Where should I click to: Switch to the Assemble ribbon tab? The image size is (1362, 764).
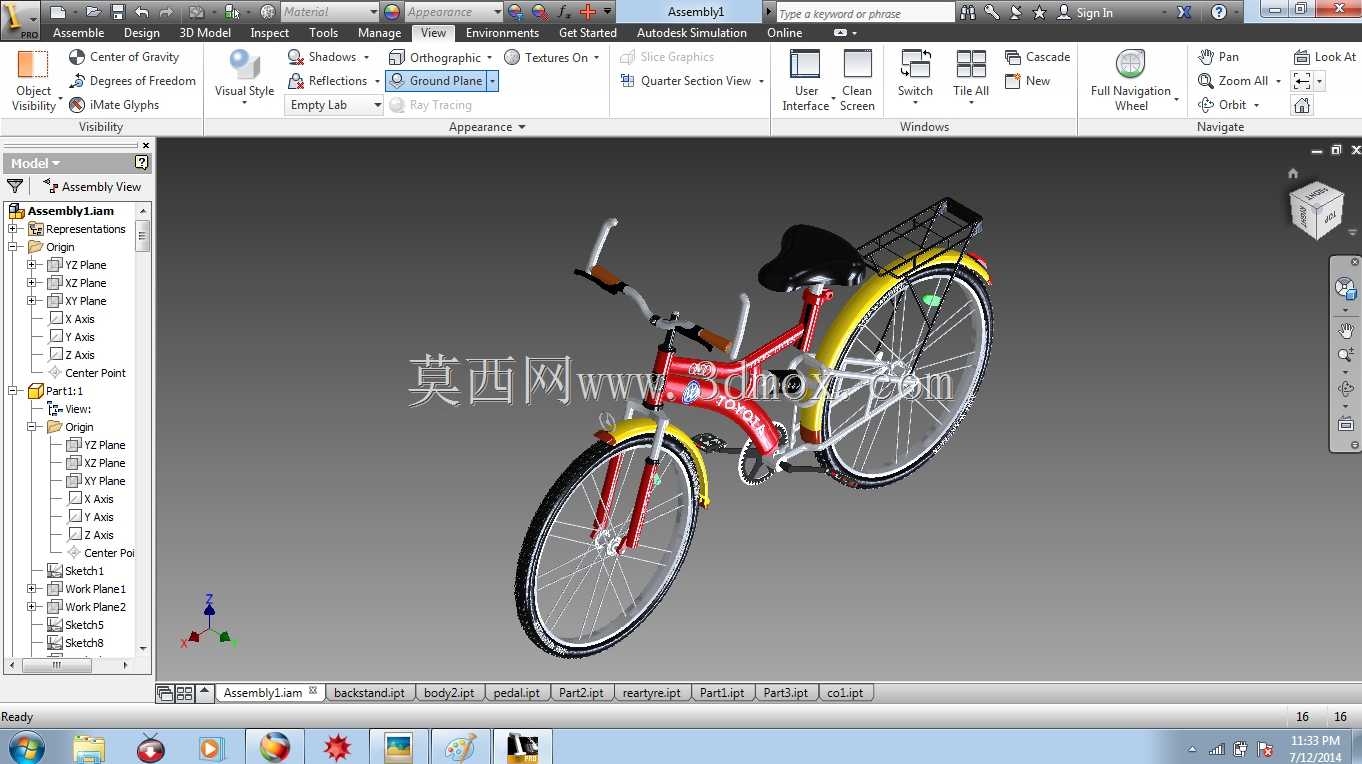point(78,33)
